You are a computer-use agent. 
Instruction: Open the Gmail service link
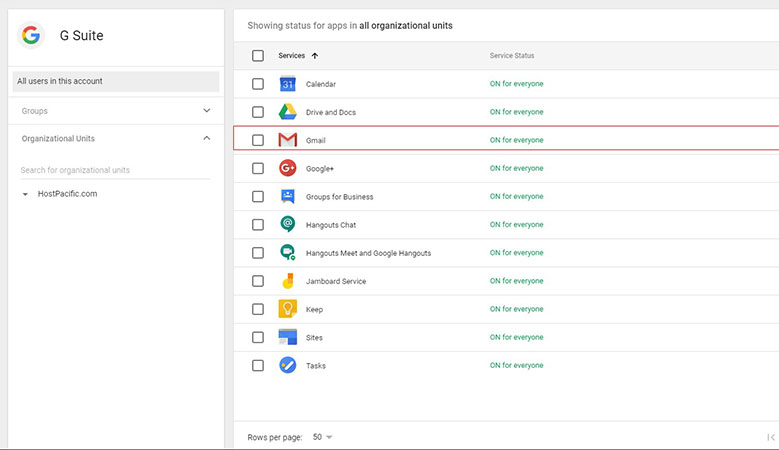(x=315, y=141)
